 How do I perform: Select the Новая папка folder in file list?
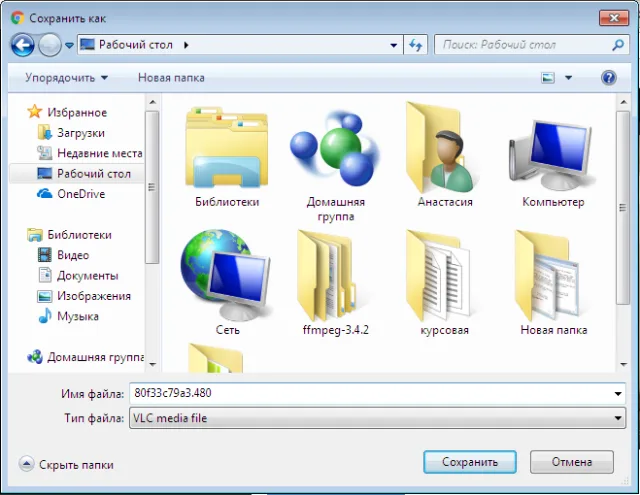(553, 282)
